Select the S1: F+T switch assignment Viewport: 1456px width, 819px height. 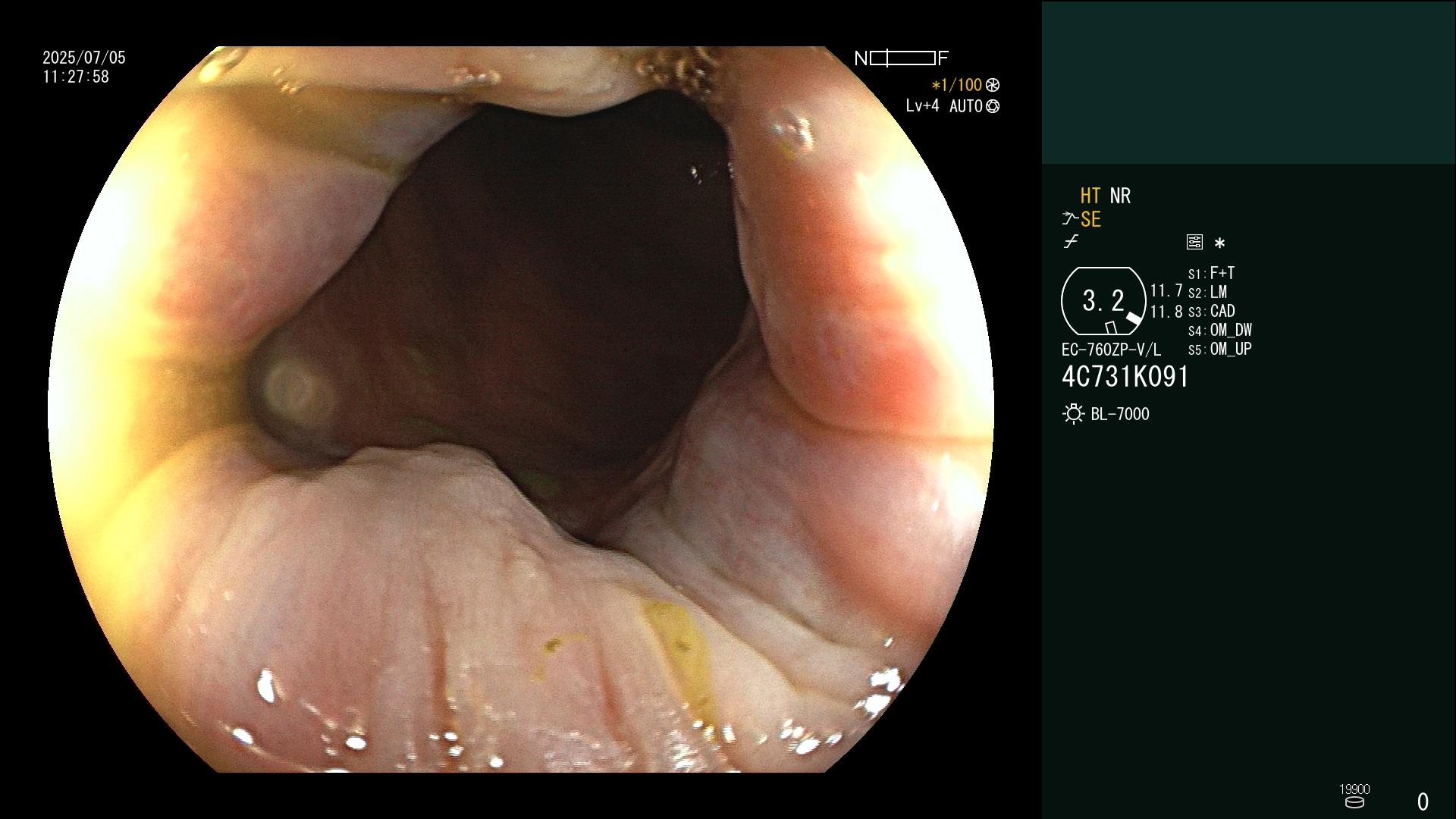point(1212,273)
